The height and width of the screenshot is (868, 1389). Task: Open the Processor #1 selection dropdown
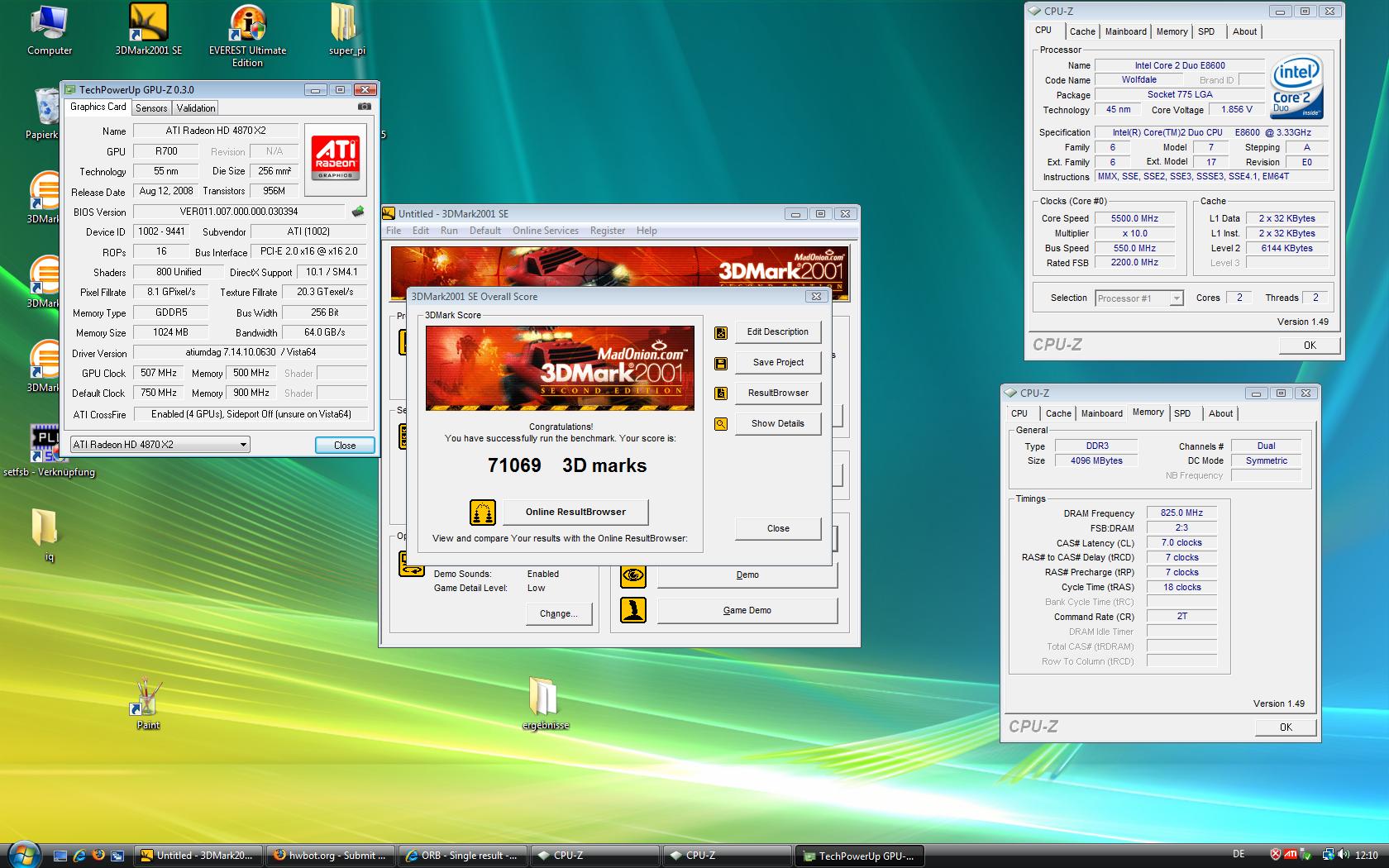pos(1138,298)
